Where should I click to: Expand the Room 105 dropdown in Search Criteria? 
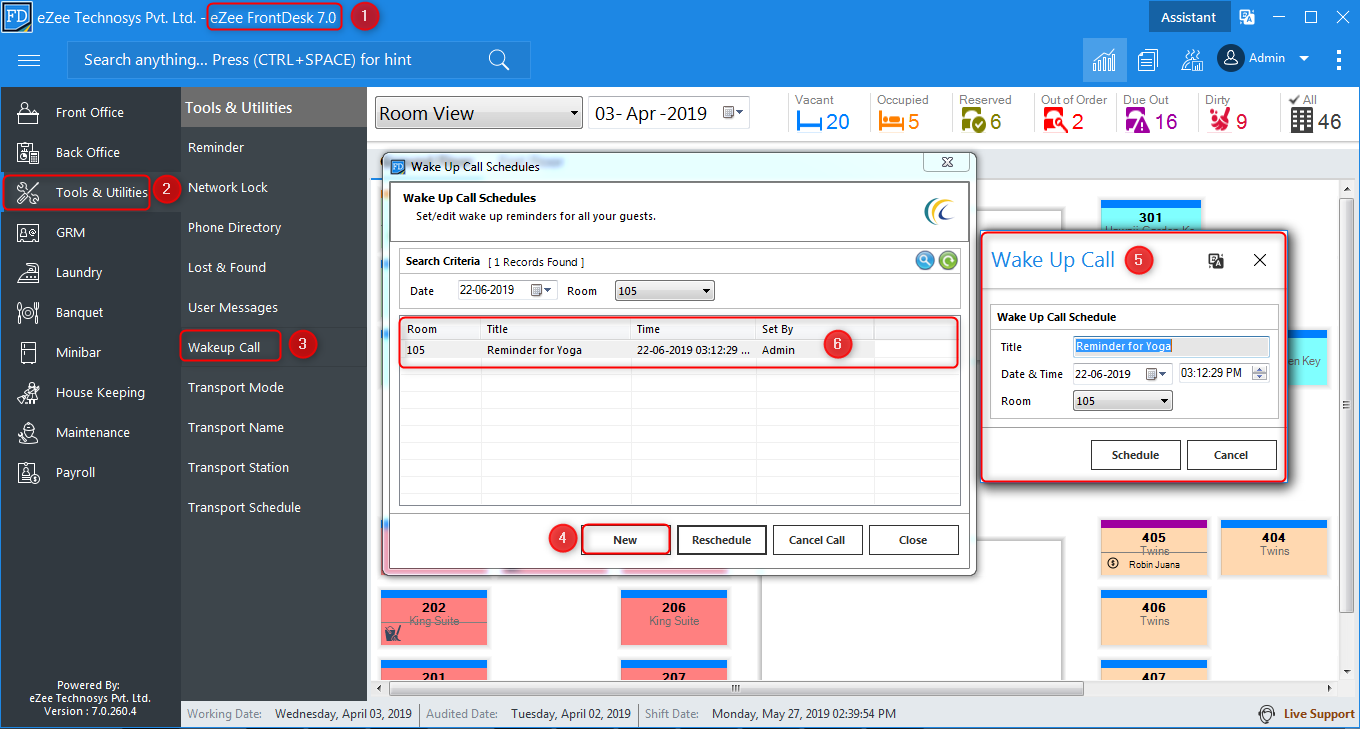tap(706, 291)
